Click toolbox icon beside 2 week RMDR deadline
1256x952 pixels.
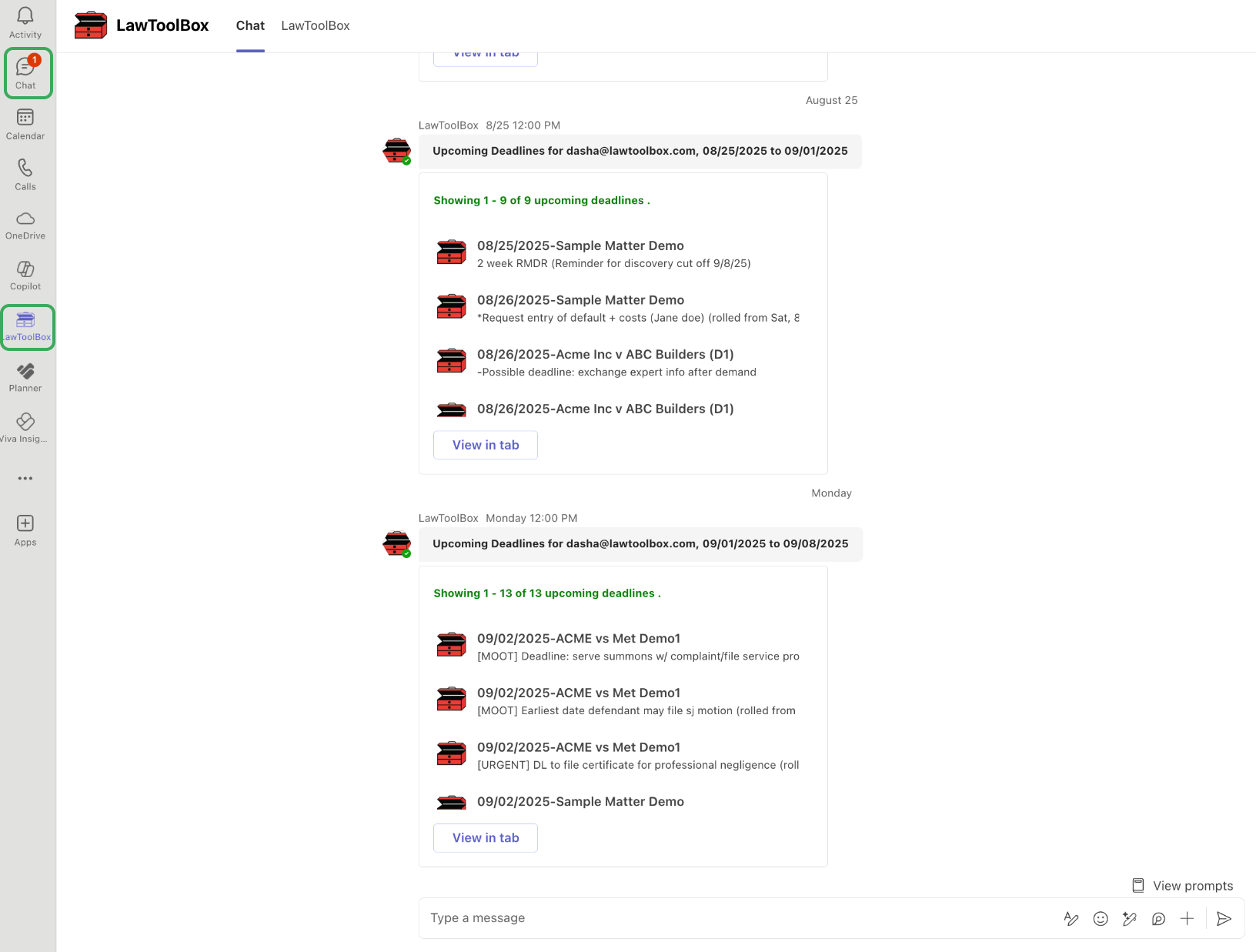(x=452, y=252)
